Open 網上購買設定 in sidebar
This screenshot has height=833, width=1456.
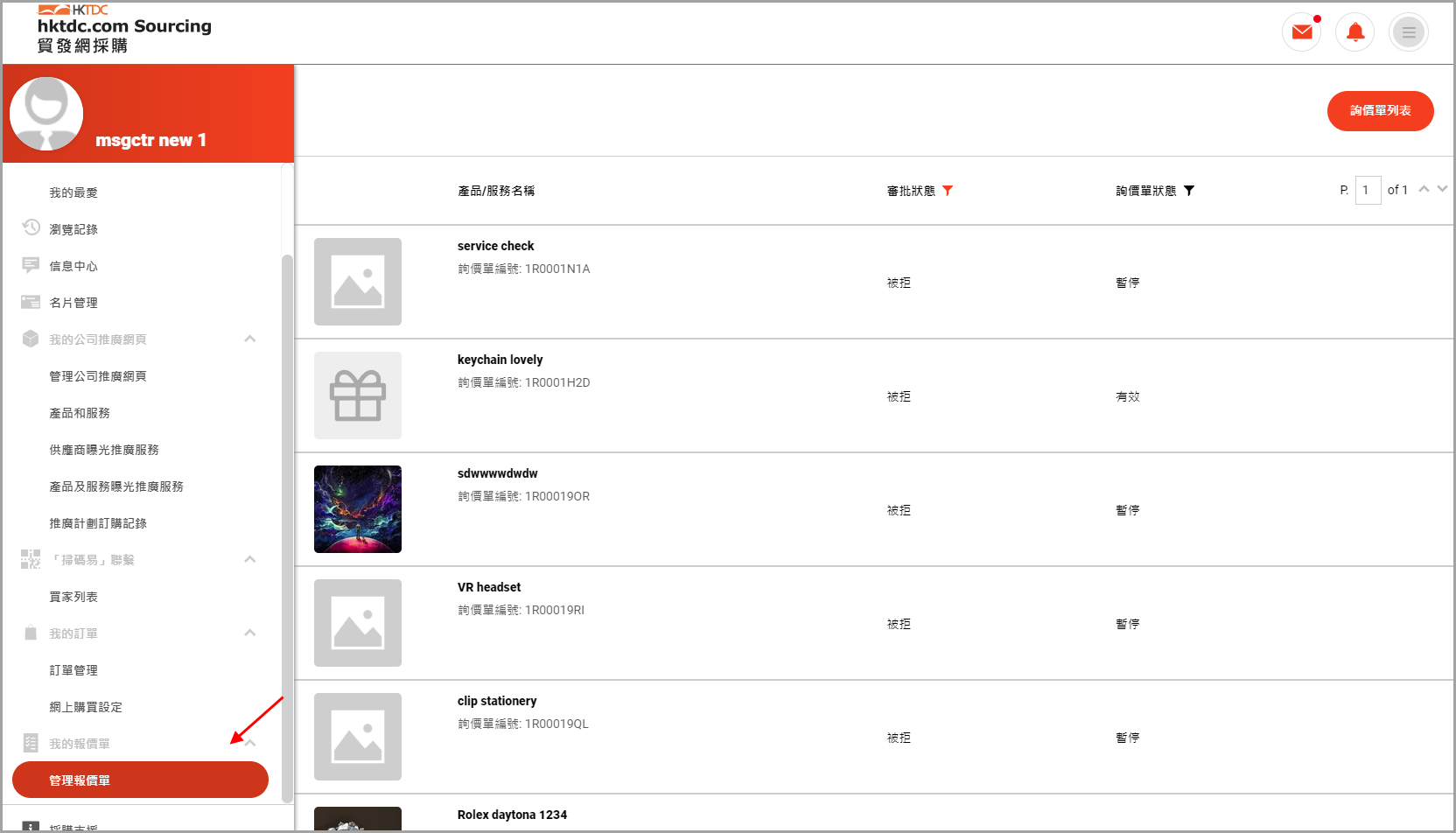tap(86, 707)
